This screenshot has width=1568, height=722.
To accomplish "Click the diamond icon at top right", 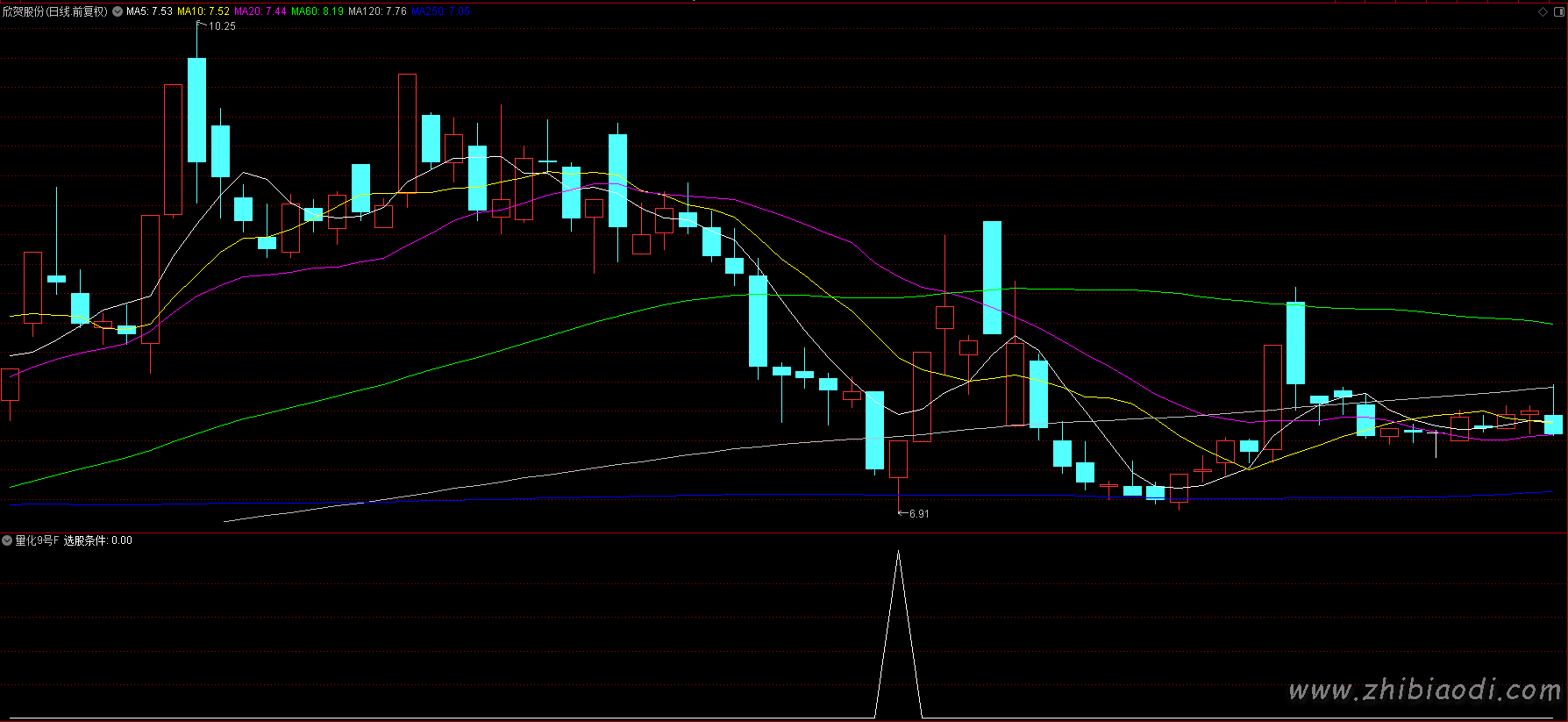I will pos(1543,11).
